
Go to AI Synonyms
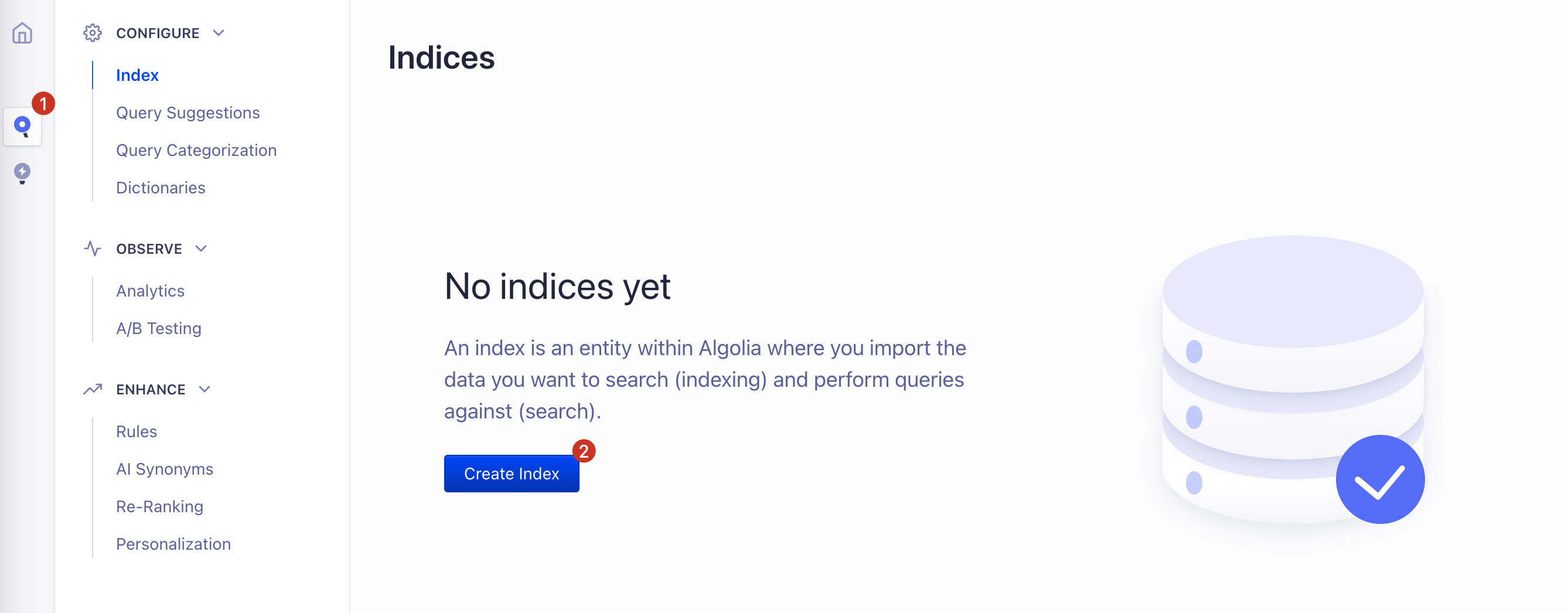164,469
